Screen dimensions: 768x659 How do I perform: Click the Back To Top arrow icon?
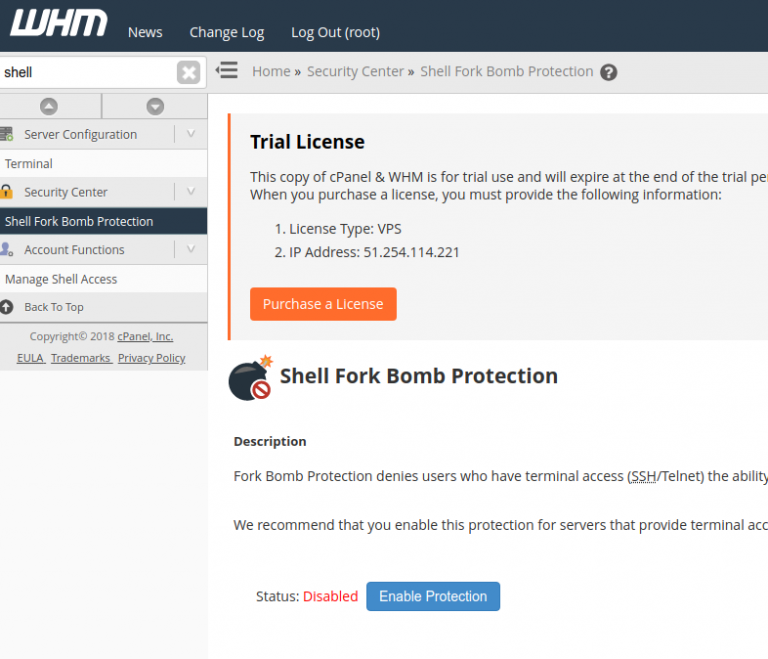click(7, 307)
